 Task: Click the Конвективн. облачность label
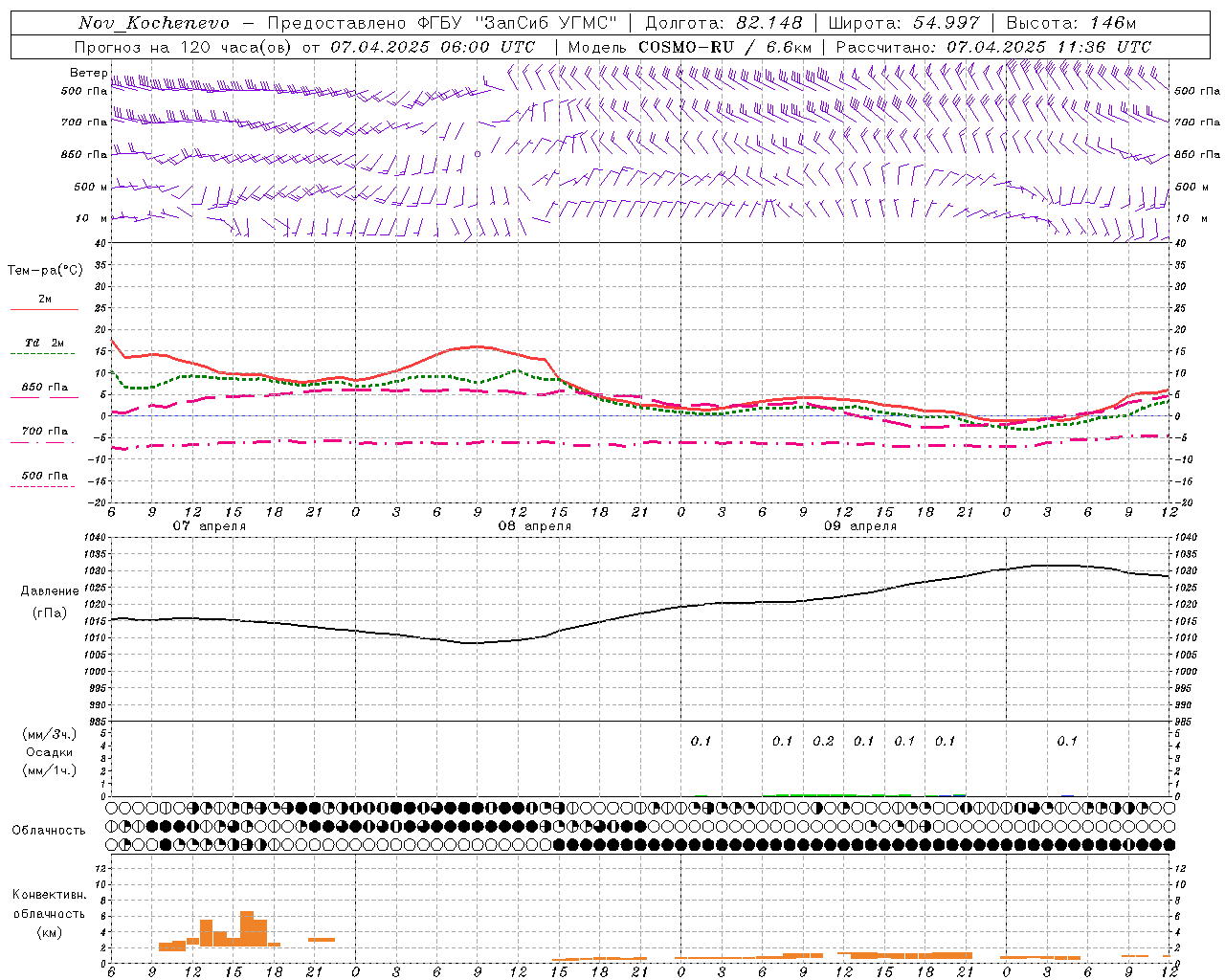pos(49,903)
